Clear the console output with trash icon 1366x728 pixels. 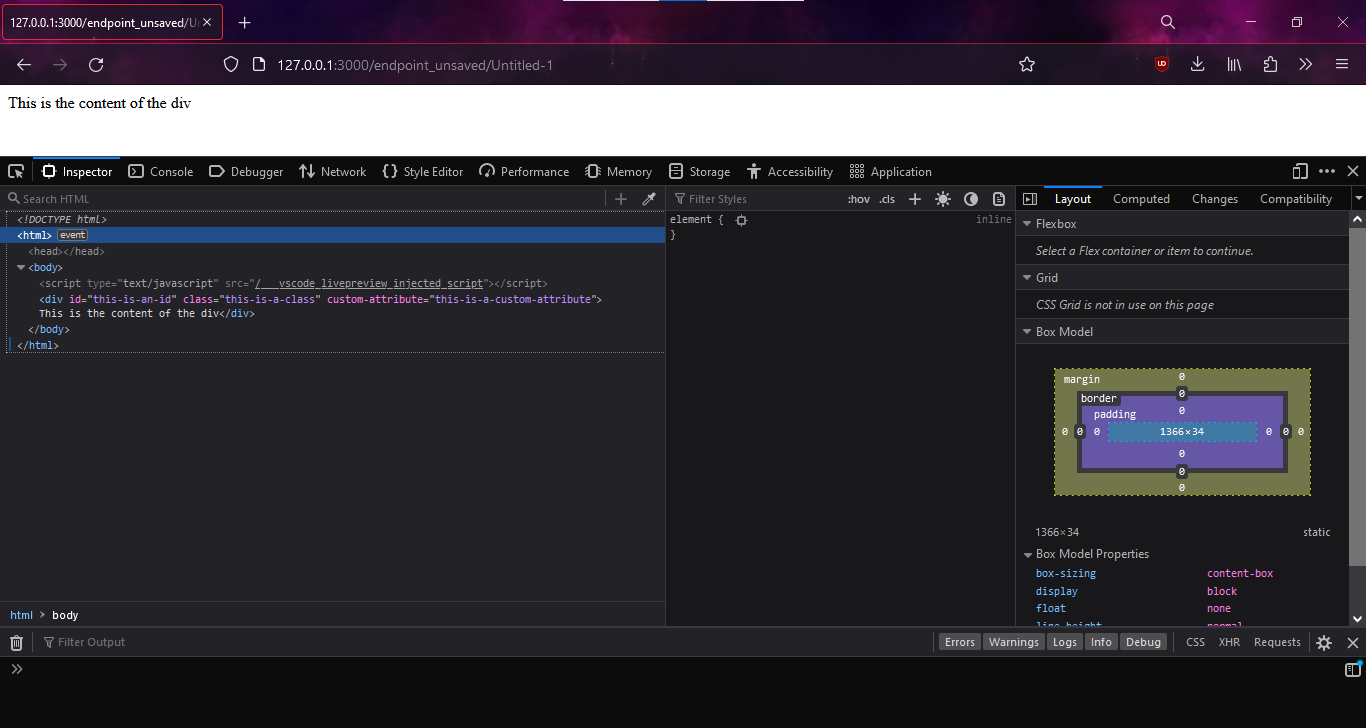[16, 642]
